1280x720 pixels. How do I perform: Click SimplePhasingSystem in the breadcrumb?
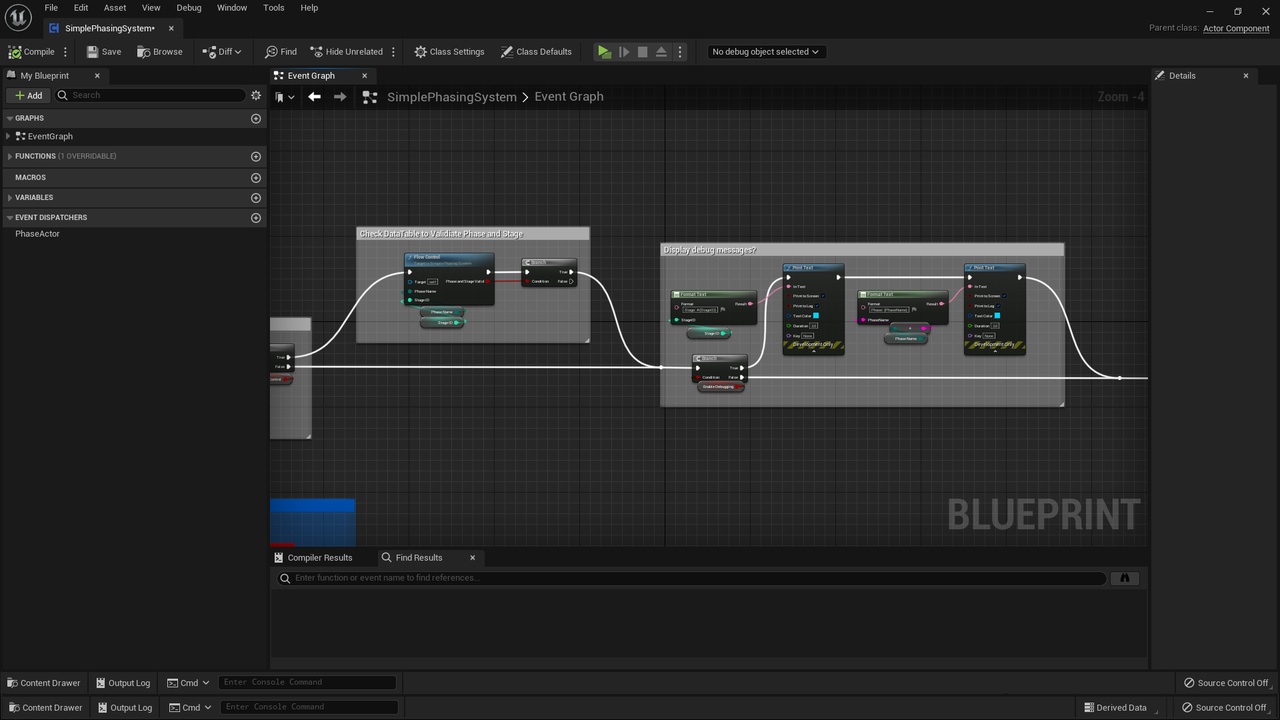(451, 97)
